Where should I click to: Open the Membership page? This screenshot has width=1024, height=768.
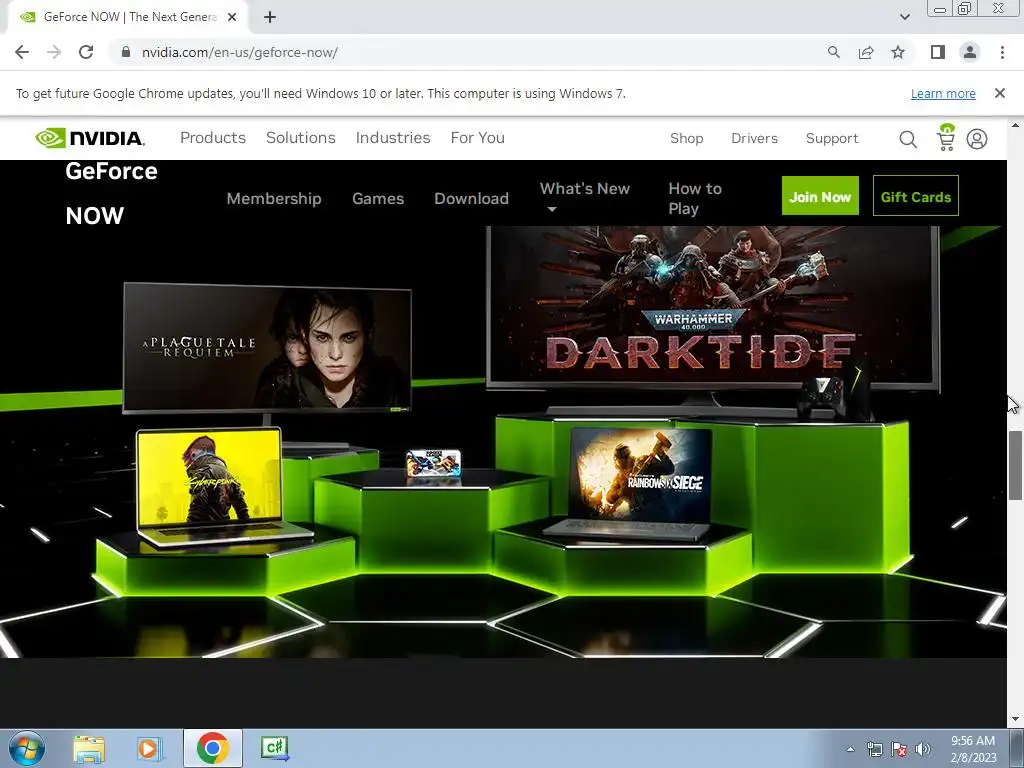(274, 199)
